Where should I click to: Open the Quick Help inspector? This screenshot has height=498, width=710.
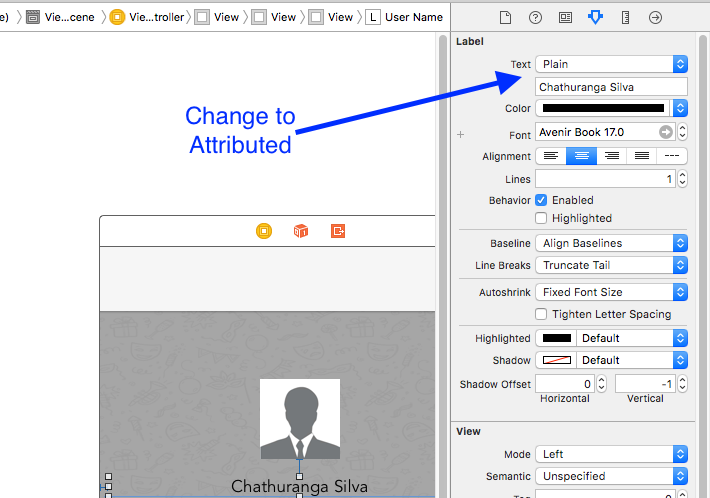pos(535,17)
